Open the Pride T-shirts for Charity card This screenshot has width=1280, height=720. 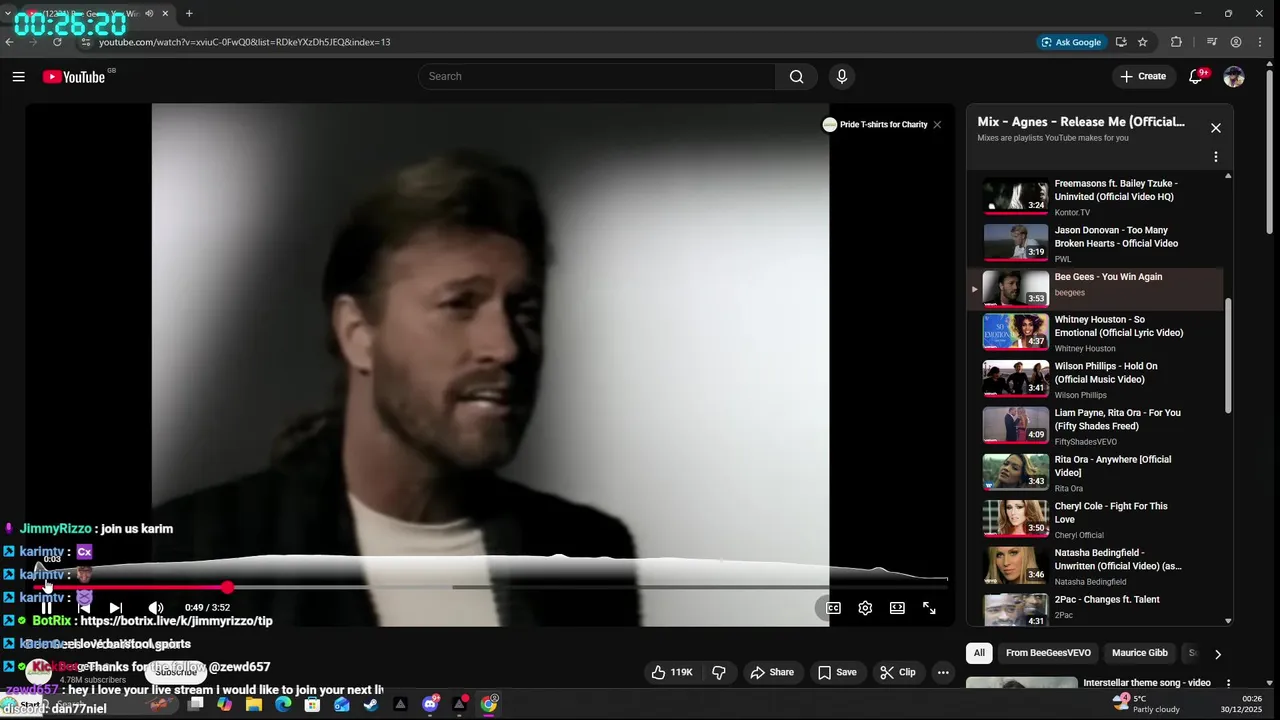[x=875, y=125]
